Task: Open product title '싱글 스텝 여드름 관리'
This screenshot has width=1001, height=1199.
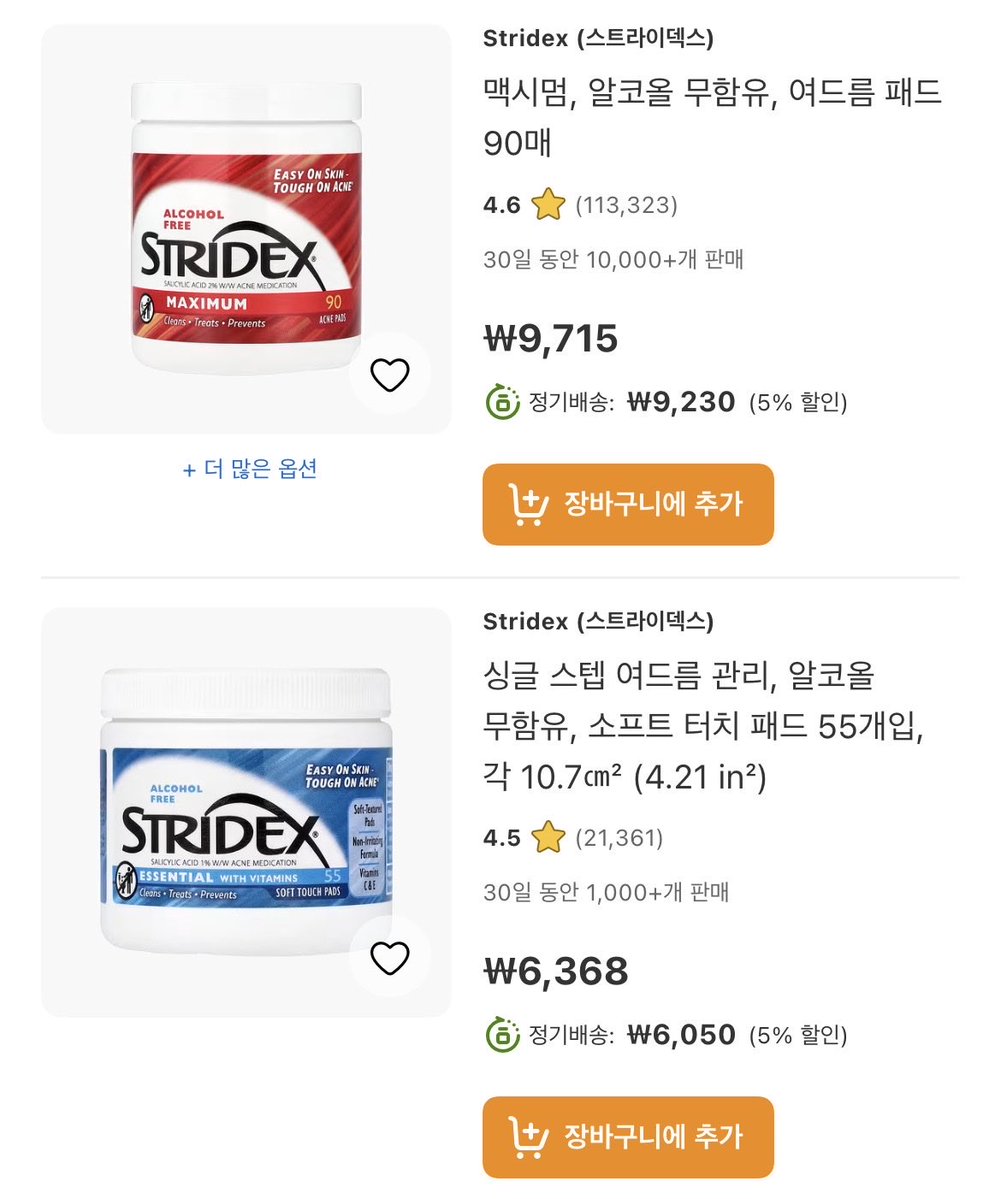Action: pyautogui.click(x=703, y=726)
